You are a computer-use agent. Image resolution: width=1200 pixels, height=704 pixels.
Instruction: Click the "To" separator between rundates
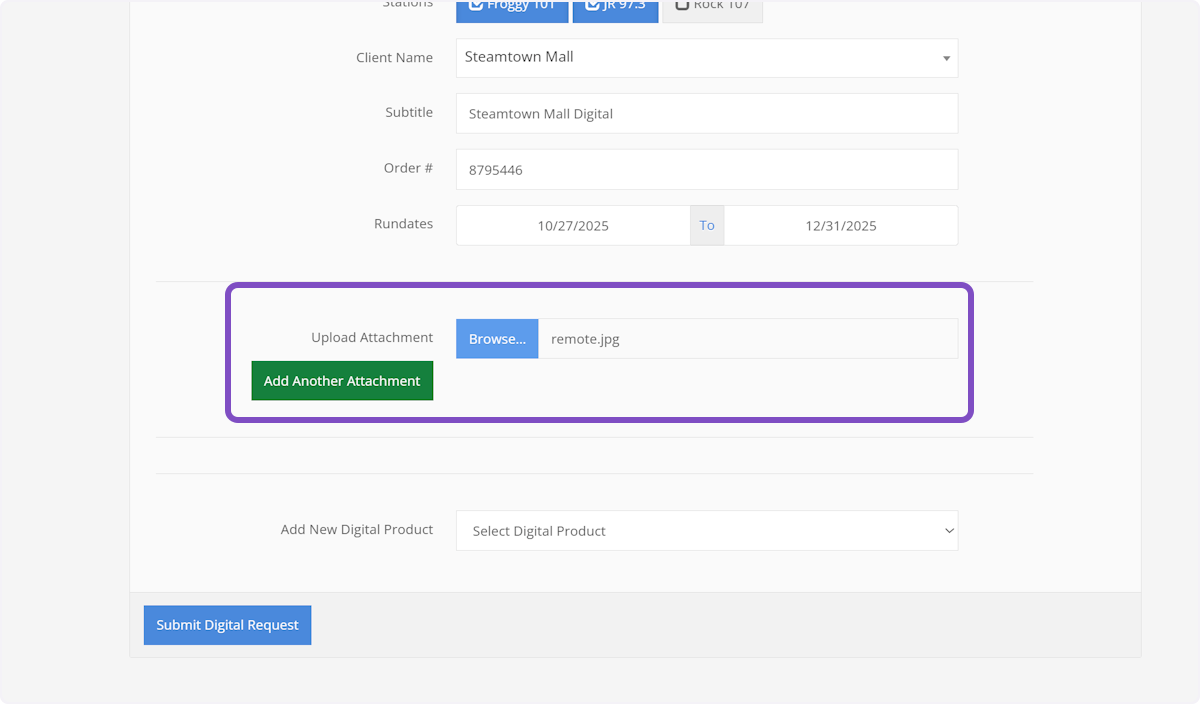pos(707,226)
